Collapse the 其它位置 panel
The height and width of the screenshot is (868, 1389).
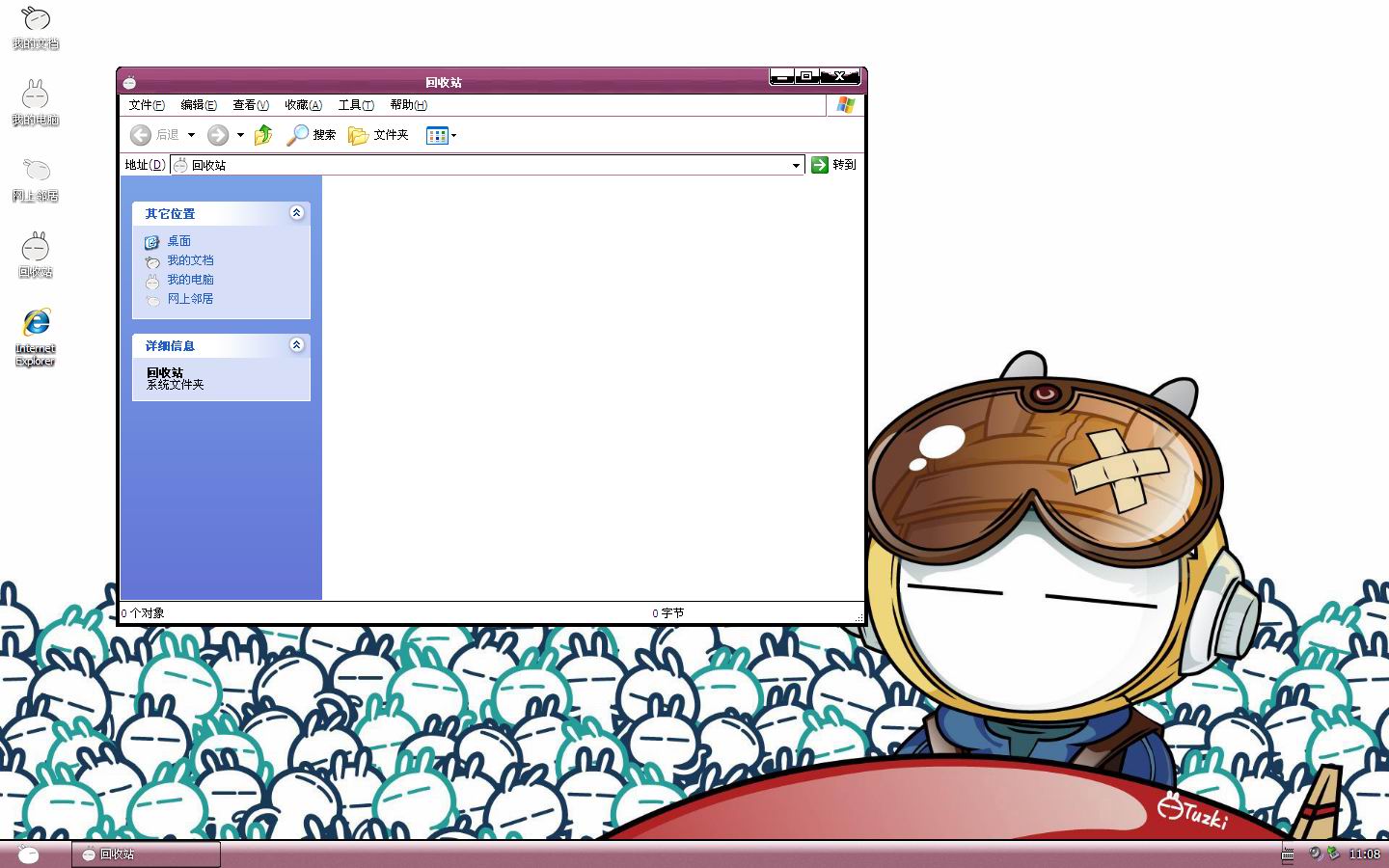coord(297,212)
